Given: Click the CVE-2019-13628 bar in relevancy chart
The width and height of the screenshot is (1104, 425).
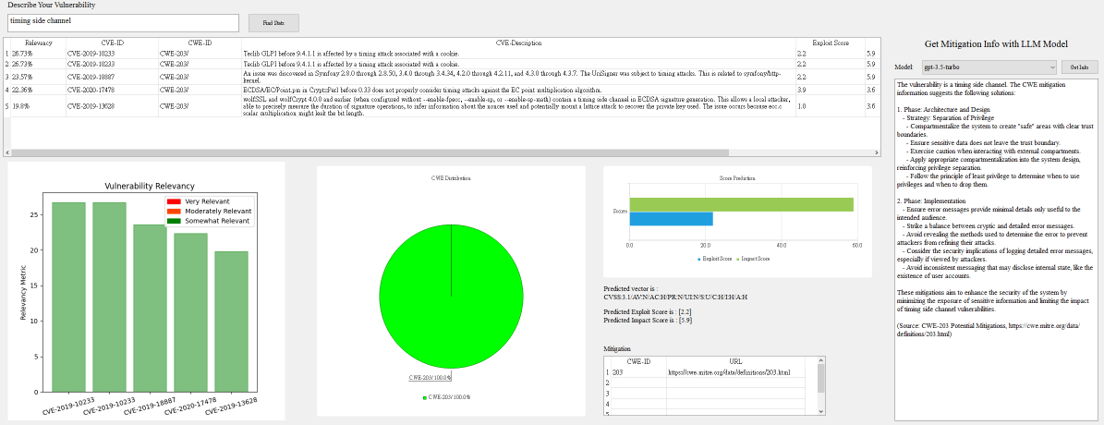Looking at the screenshot, I should tap(232, 322).
